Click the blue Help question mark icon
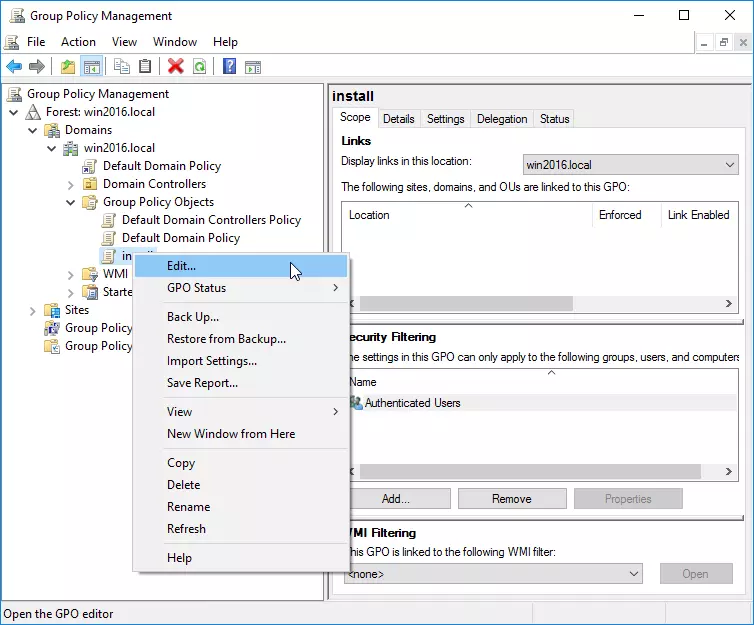This screenshot has height=625, width=754. (x=230, y=67)
